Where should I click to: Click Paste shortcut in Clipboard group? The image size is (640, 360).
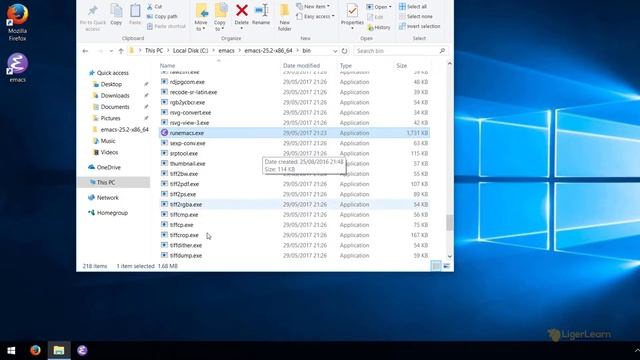[166, 26]
